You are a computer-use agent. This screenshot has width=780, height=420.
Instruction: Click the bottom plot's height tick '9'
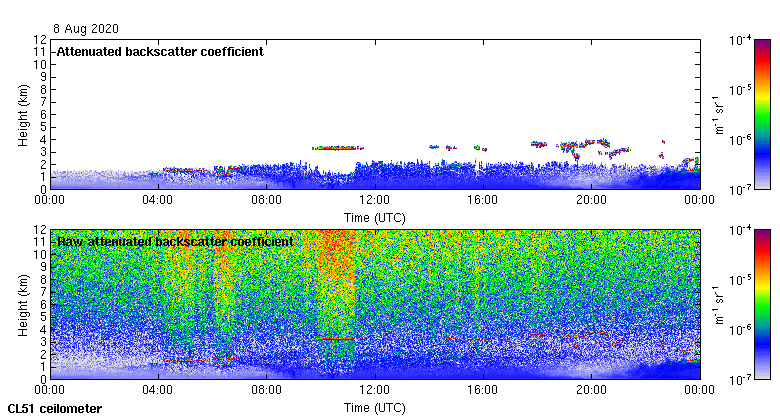pyautogui.click(x=44, y=267)
